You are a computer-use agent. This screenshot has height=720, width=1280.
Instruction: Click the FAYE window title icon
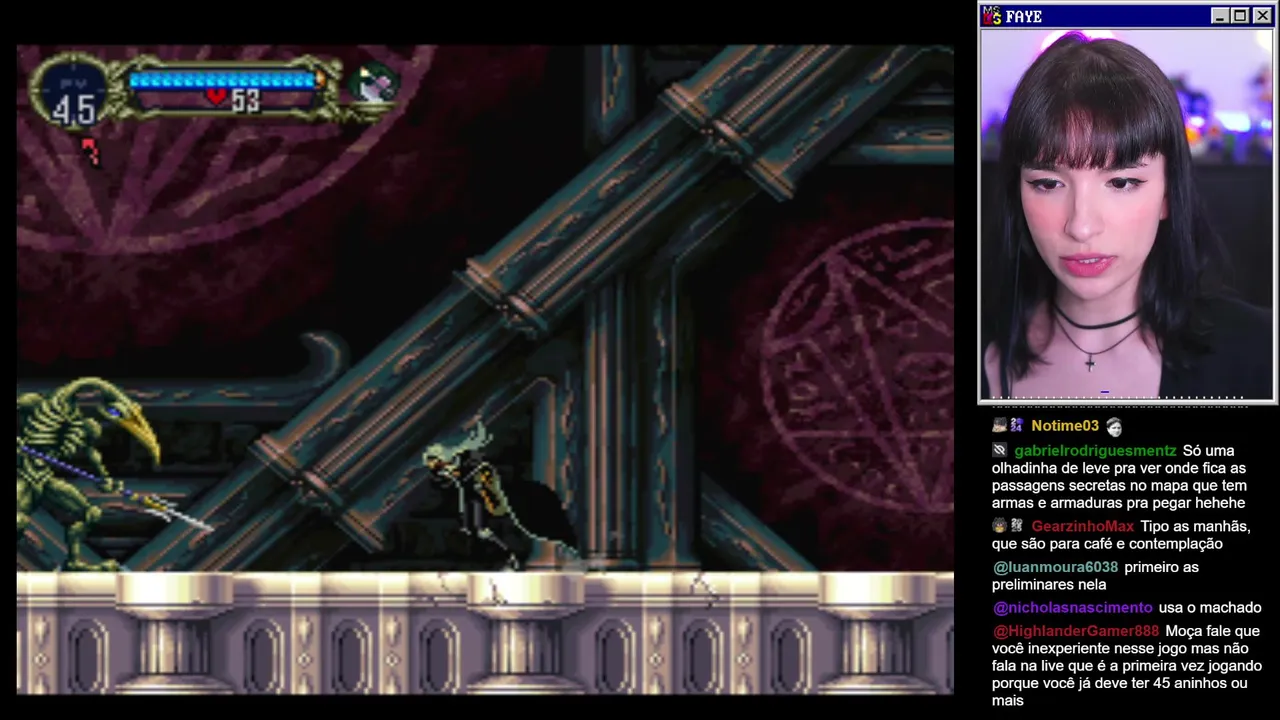pyautogui.click(x=992, y=15)
